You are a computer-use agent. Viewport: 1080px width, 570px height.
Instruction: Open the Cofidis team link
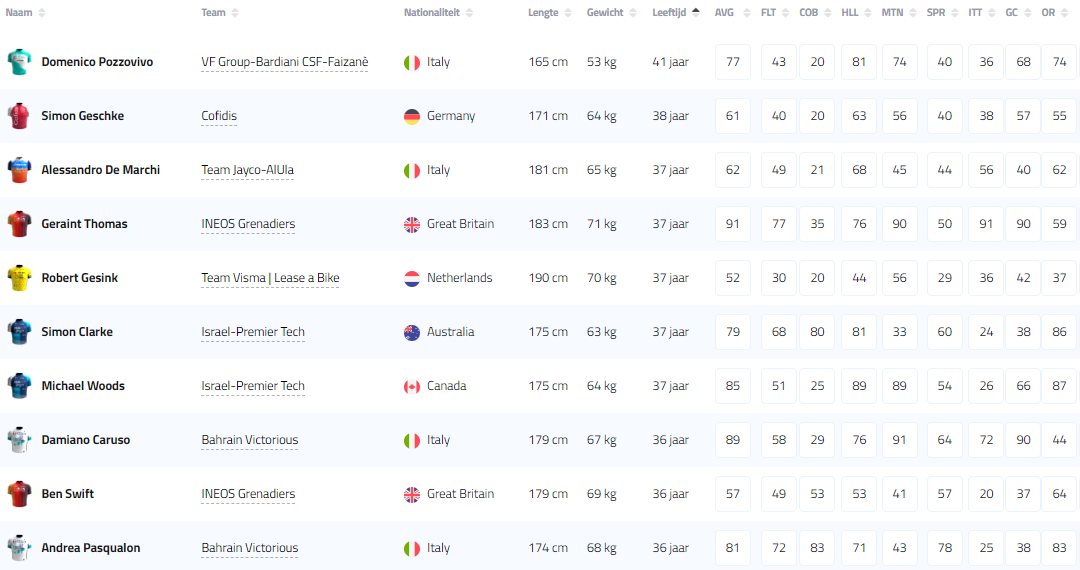click(219, 116)
